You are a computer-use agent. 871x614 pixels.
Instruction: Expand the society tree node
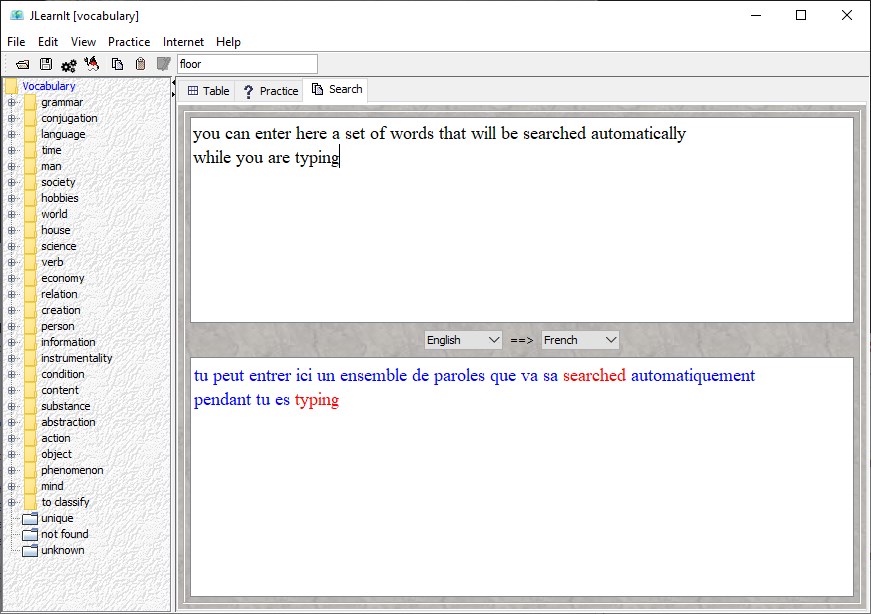[11, 182]
